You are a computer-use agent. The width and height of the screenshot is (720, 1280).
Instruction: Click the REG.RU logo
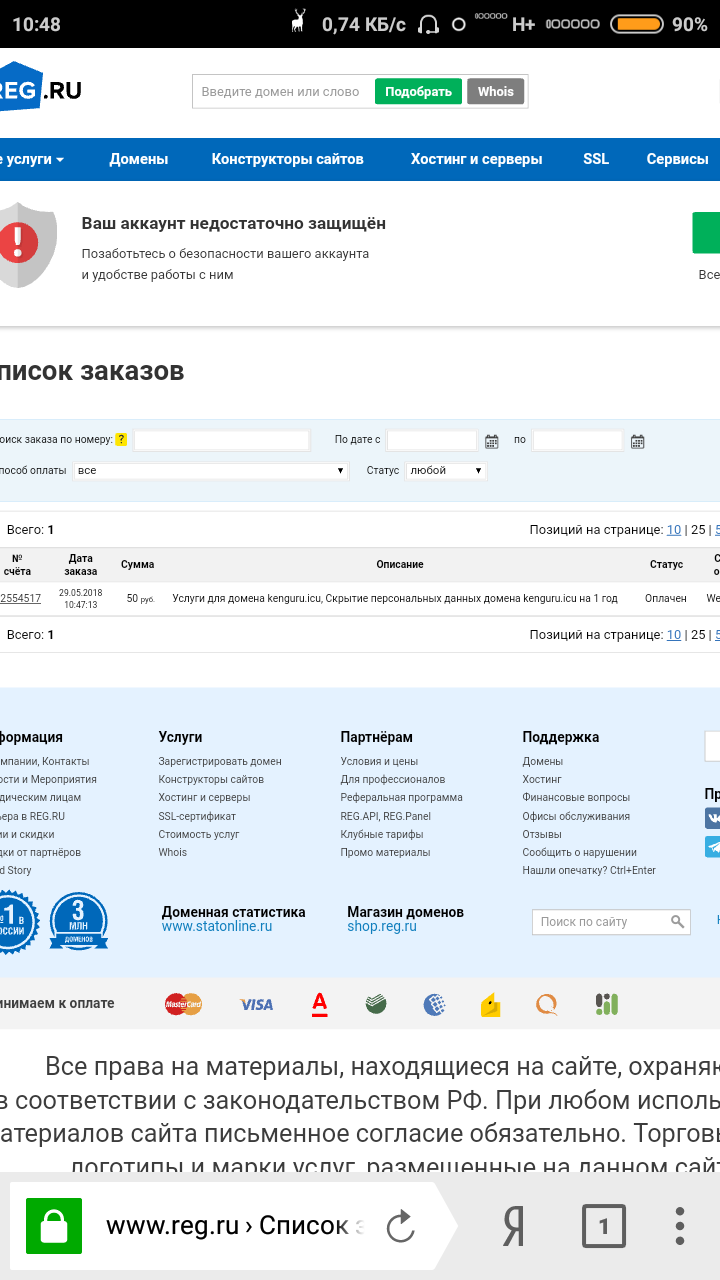[x=40, y=91]
